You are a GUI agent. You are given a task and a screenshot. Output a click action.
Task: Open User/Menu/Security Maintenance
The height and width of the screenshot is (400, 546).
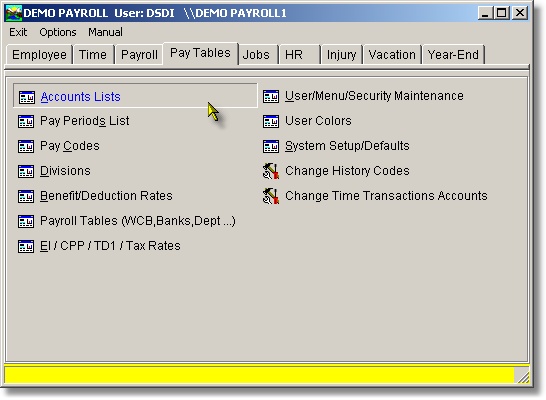(x=374, y=96)
